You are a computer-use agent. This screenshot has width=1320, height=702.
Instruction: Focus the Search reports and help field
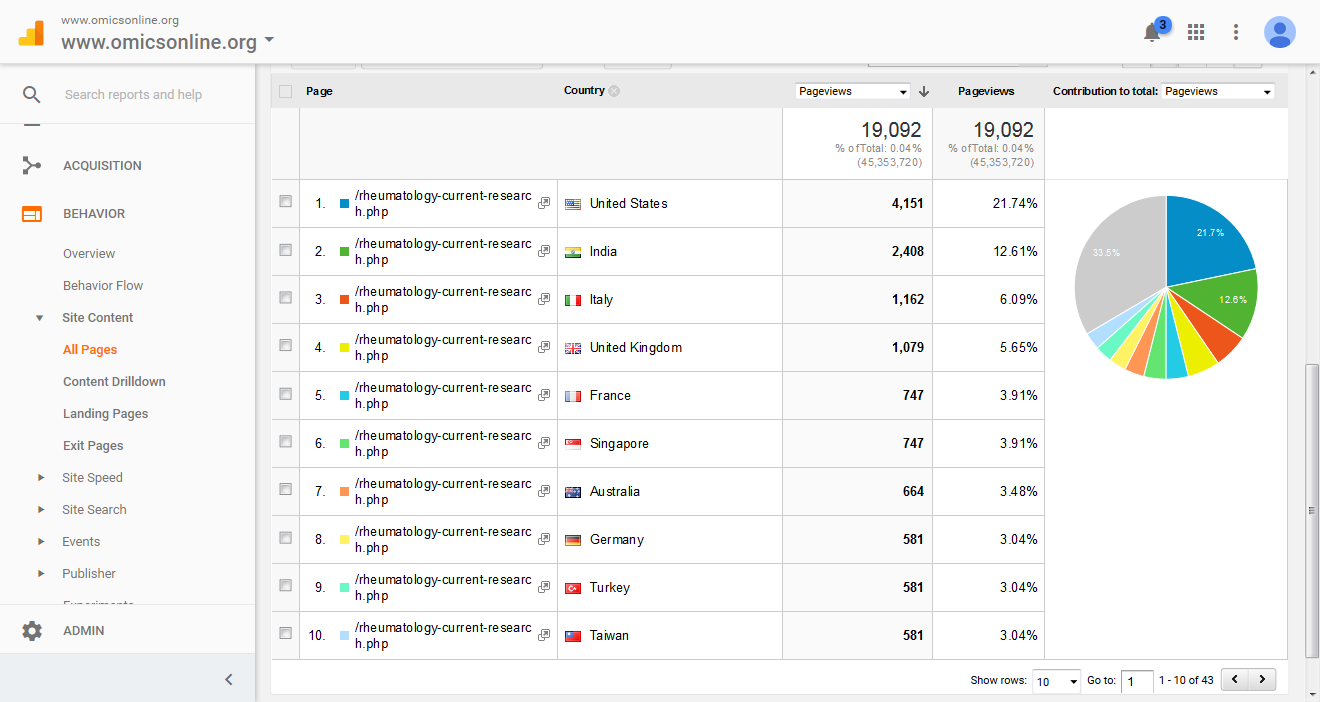[133, 95]
